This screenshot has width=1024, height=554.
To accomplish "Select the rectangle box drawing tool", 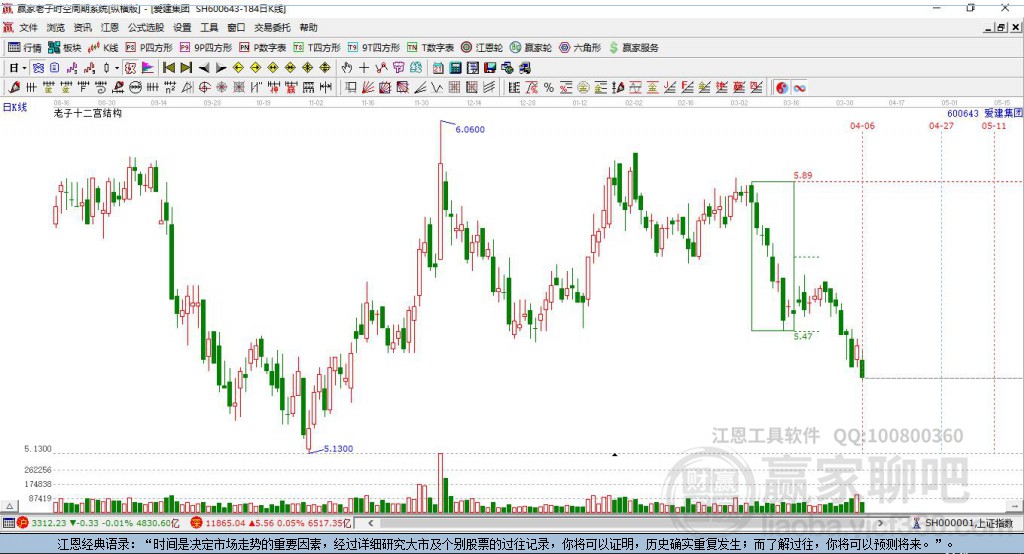I will pos(351,88).
